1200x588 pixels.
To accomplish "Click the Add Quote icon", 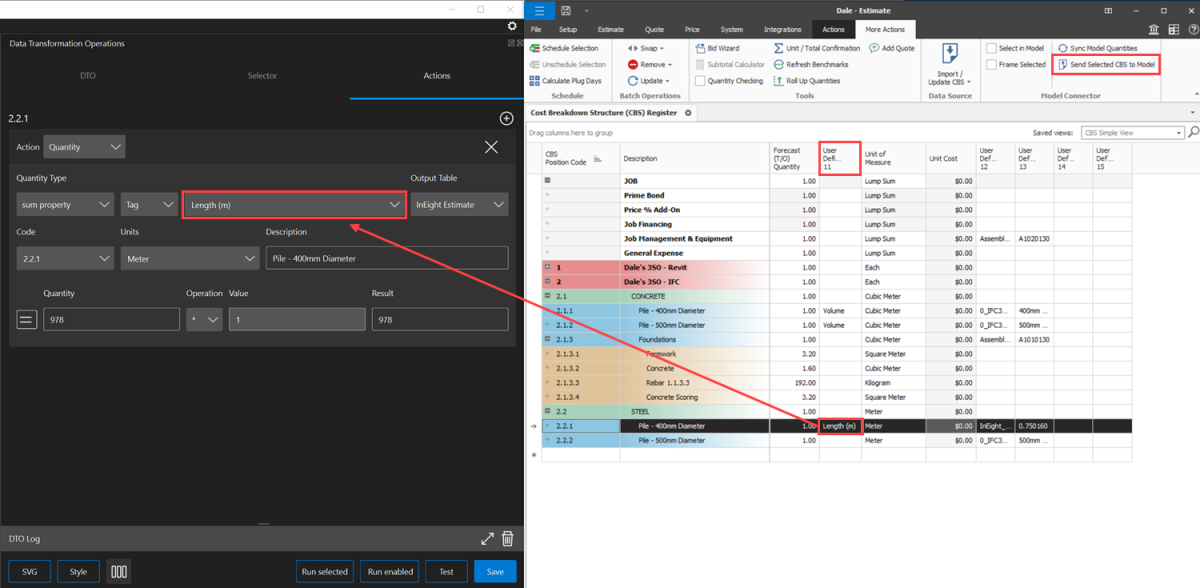I will point(874,48).
